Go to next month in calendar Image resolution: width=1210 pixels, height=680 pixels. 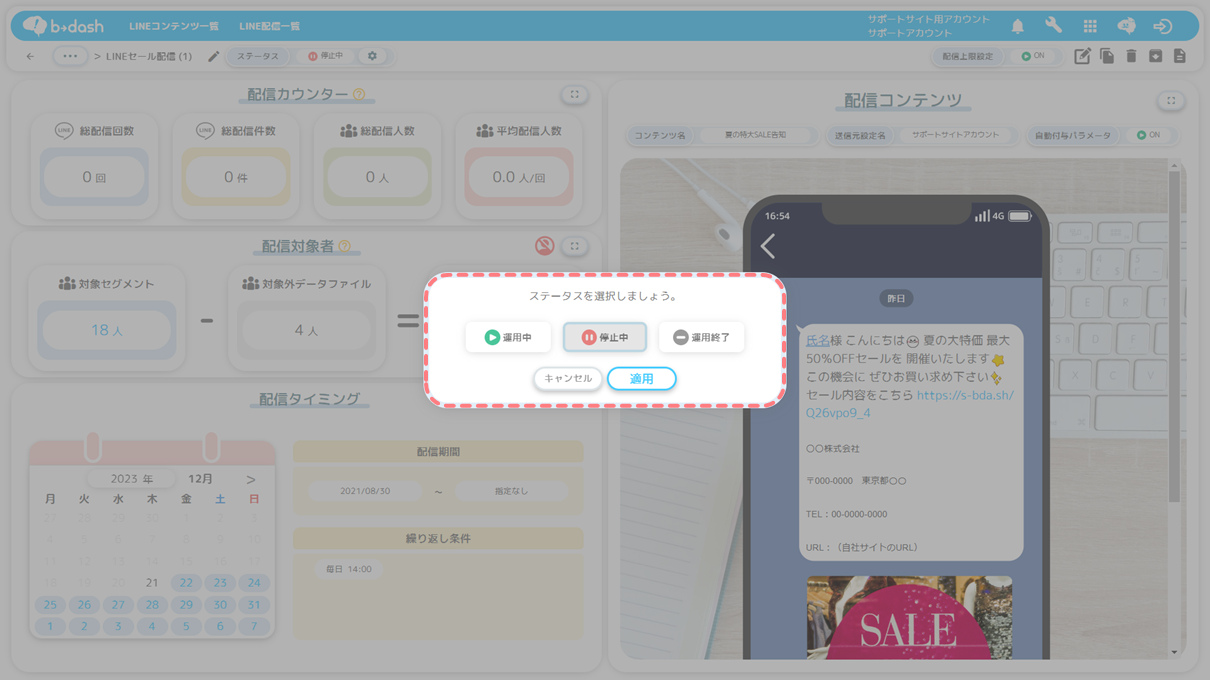point(250,479)
